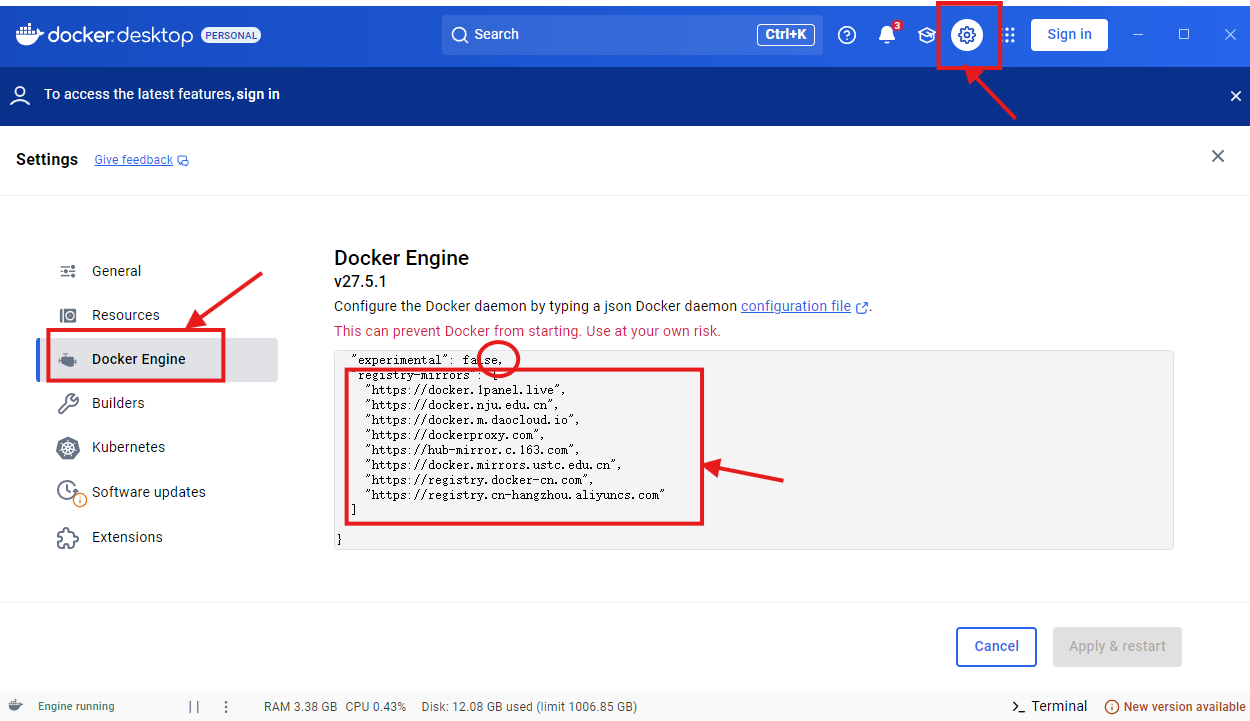Click the search magnifier icon

point(460,35)
